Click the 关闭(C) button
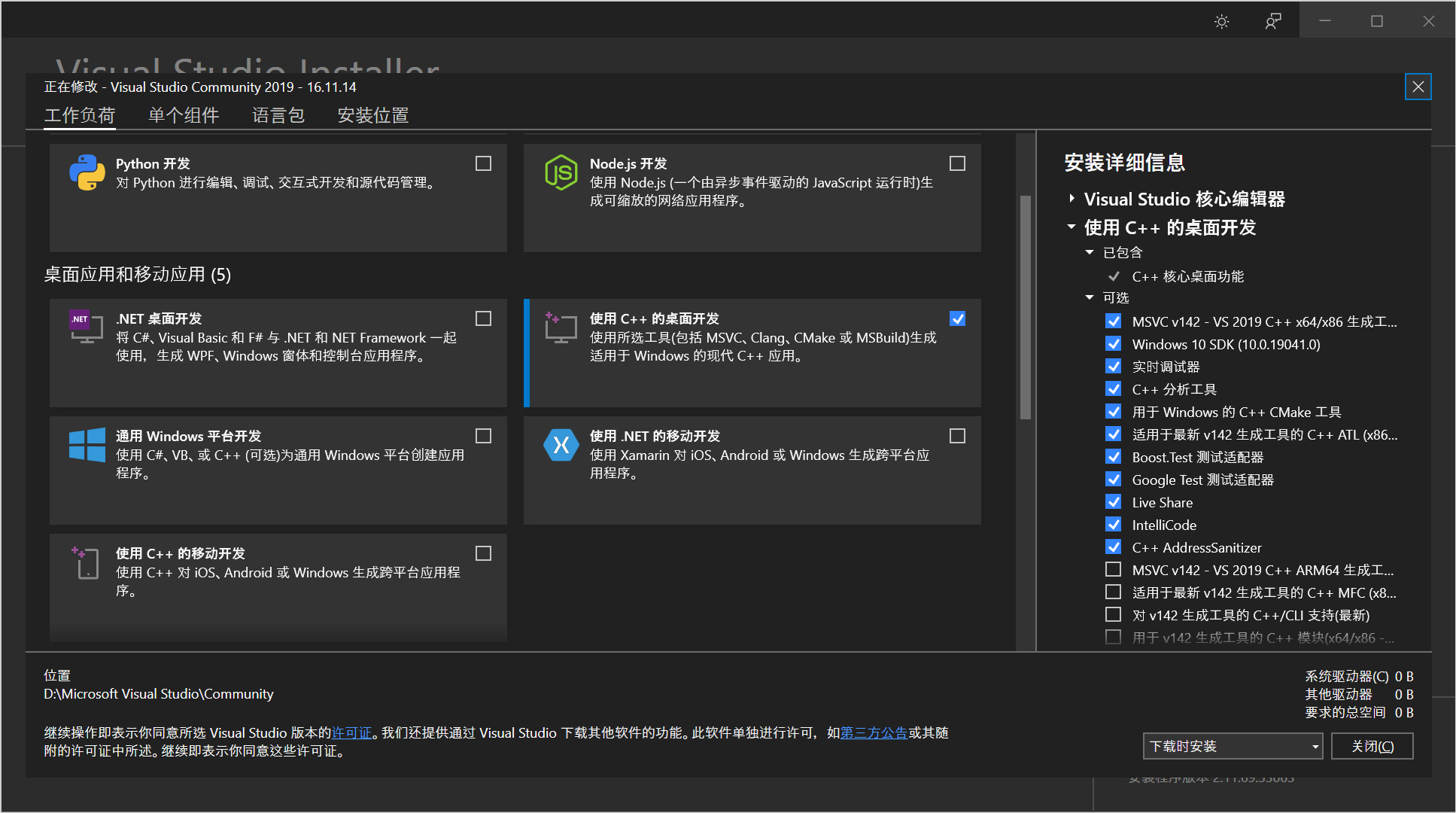The width and height of the screenshot is (1456, 813). [x=1372, y=746]
